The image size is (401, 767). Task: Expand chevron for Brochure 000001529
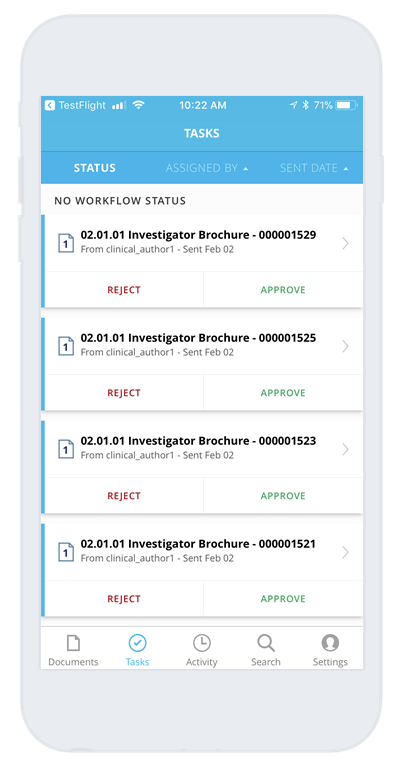[346, 243]
